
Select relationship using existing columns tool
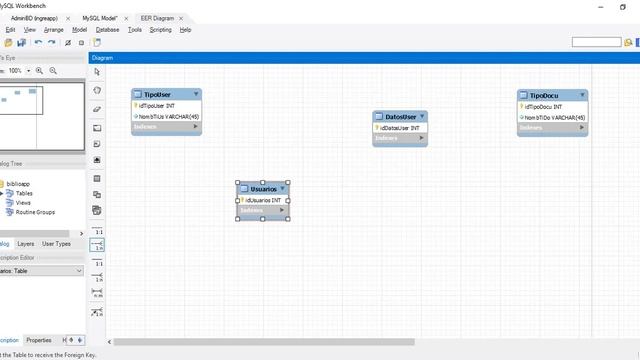97,312
